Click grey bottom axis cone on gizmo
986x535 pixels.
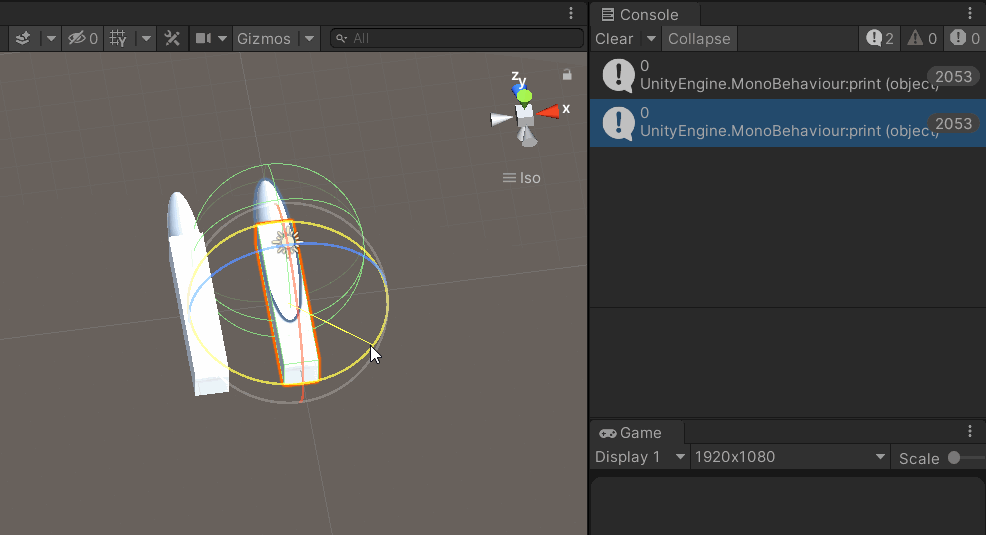[528, 136]
